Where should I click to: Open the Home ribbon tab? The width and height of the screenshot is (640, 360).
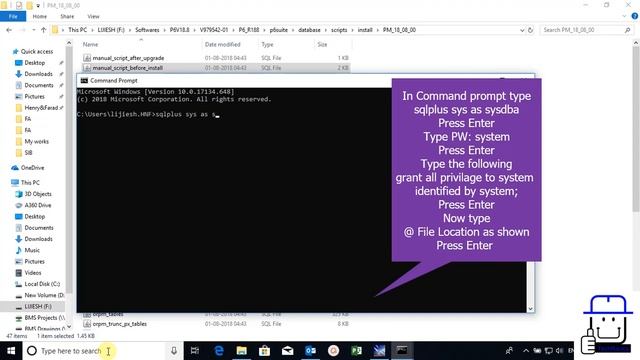pyautogui.click(x=40, y=16)
